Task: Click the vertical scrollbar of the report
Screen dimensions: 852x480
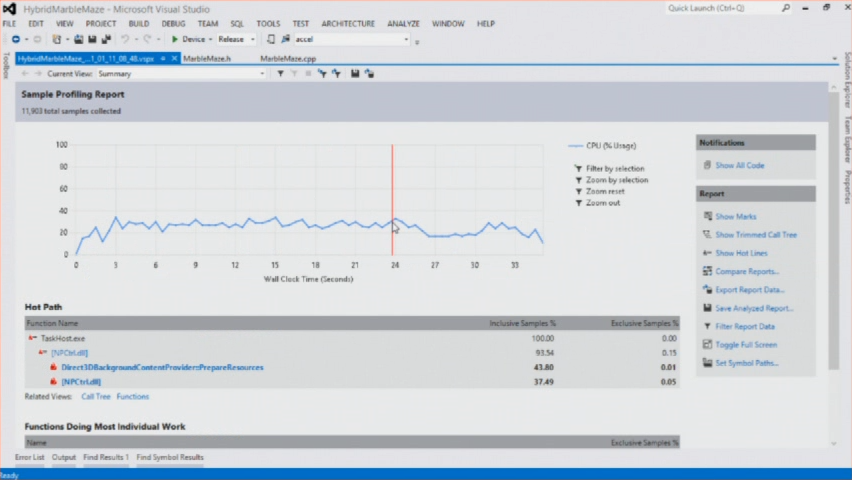Action: click(x=834, y=231)
